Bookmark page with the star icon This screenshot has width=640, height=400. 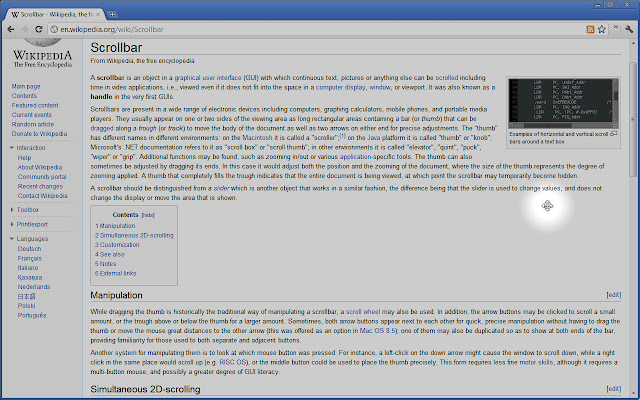click(x=602, y=29)
